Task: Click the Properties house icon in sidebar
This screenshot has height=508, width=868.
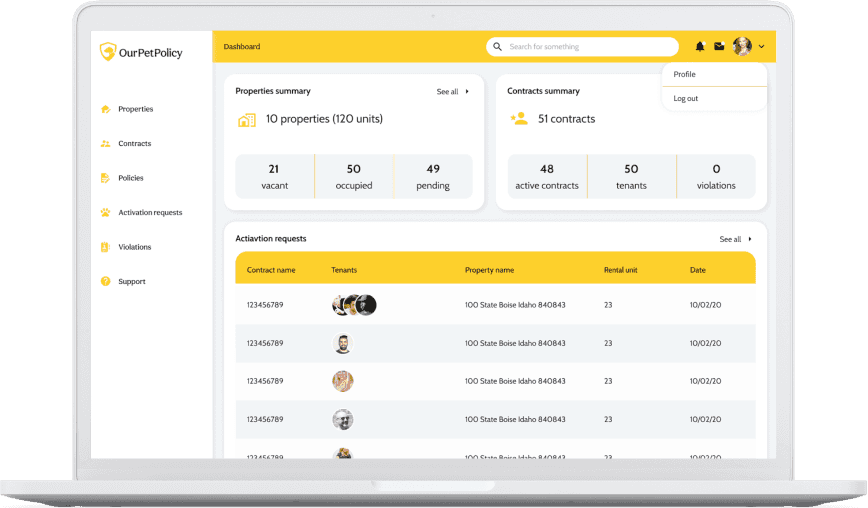Action: click(x=105, y=109)
